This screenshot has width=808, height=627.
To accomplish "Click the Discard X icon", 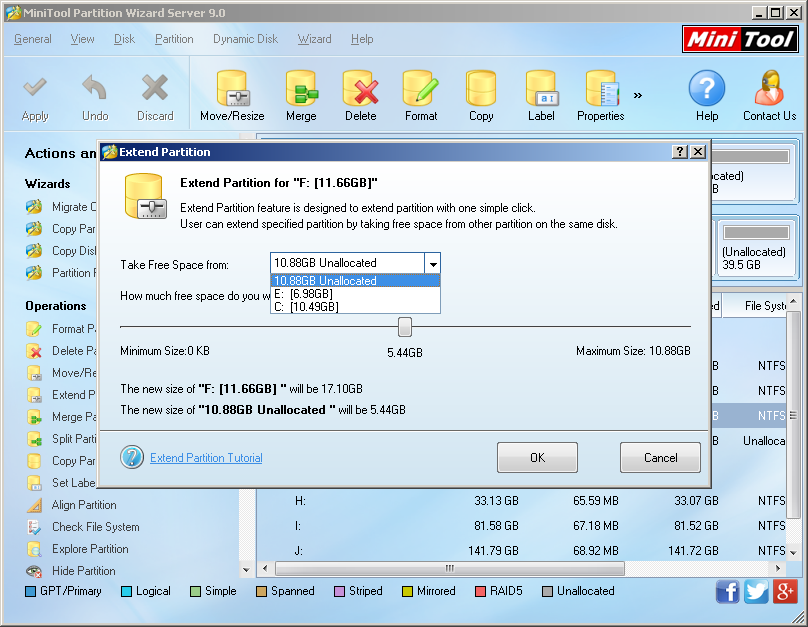I will pyautogui.click(x=155, y=88).
